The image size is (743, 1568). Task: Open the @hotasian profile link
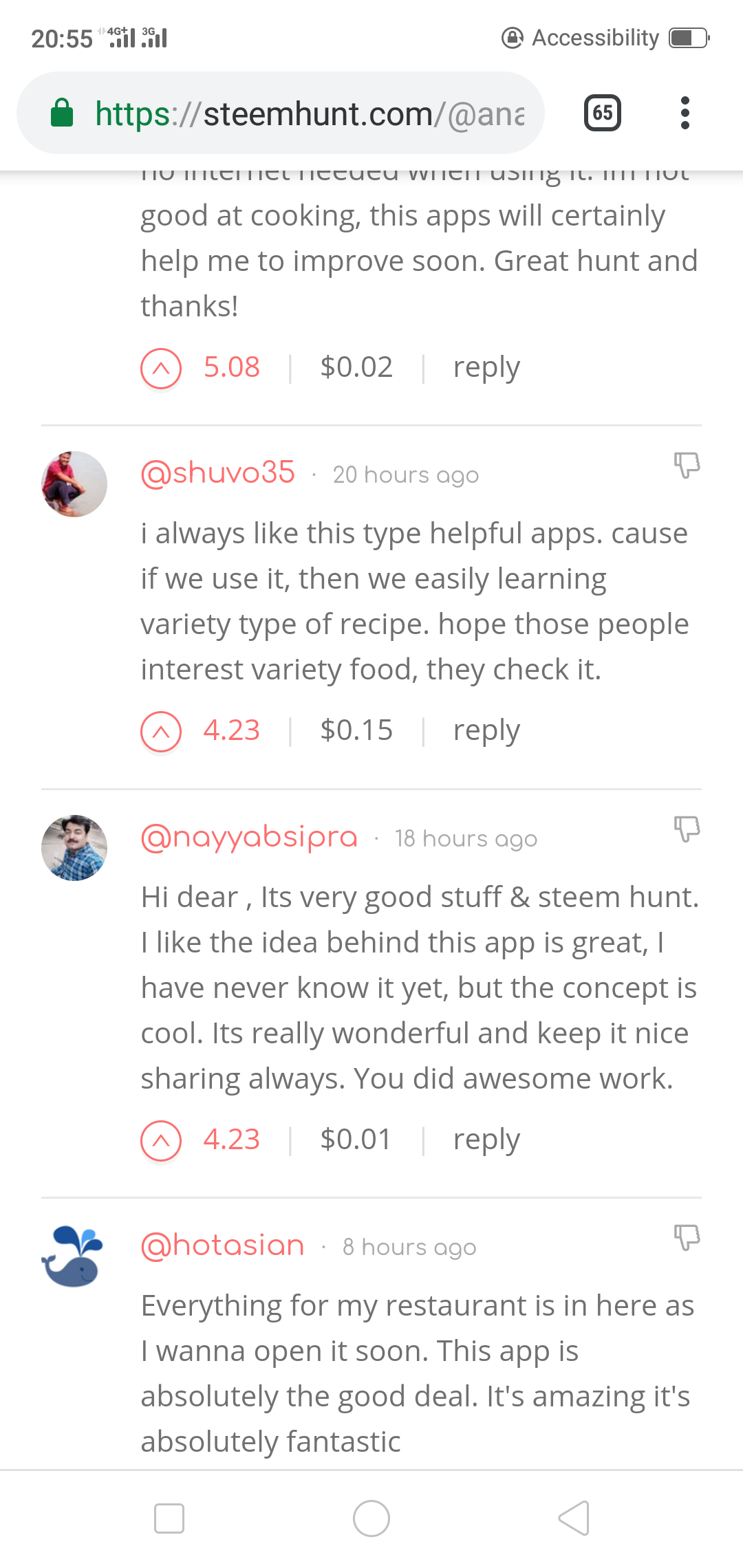tap(223, 1245)
